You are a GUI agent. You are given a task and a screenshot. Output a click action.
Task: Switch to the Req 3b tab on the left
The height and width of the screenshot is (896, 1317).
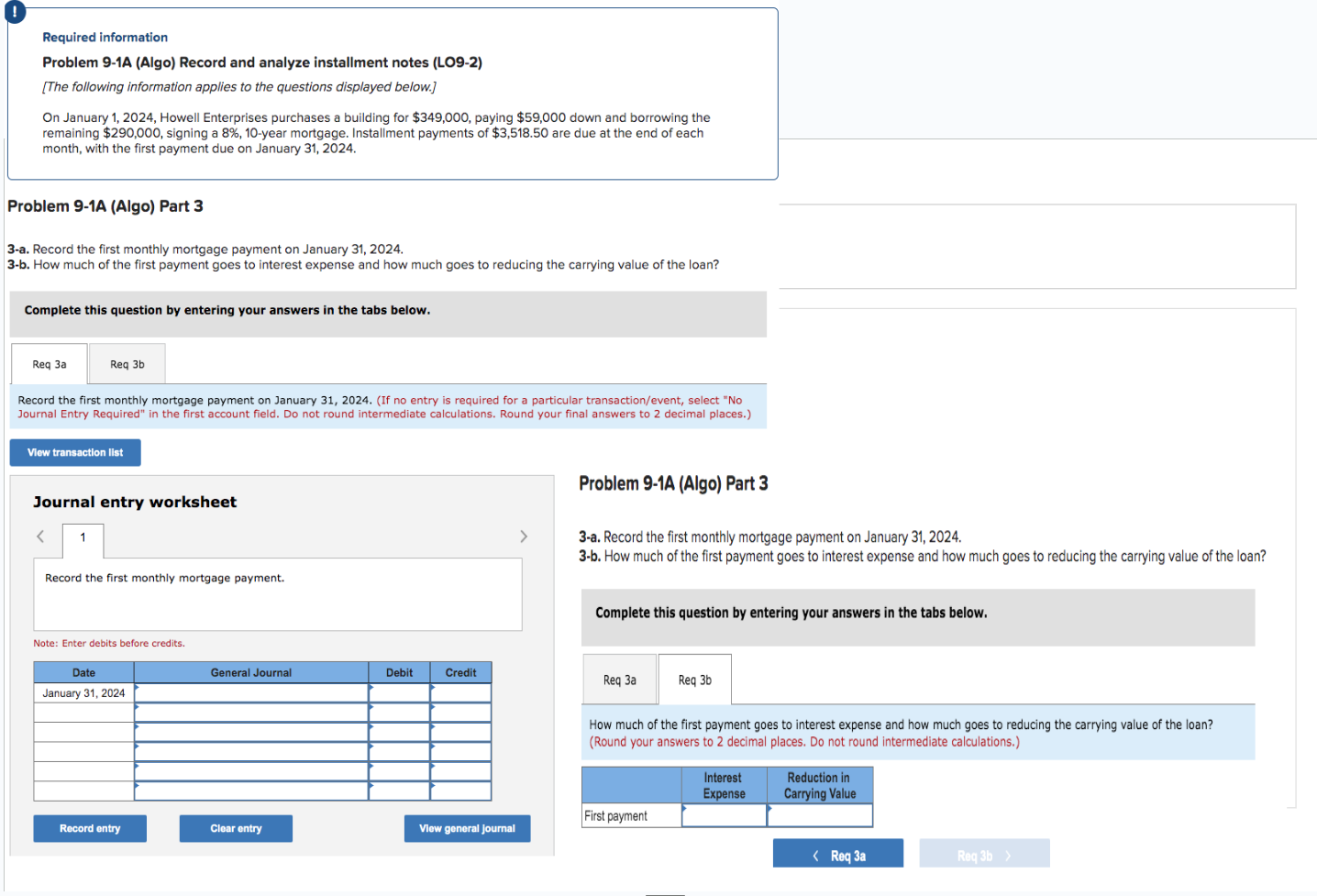click(127, 363)
